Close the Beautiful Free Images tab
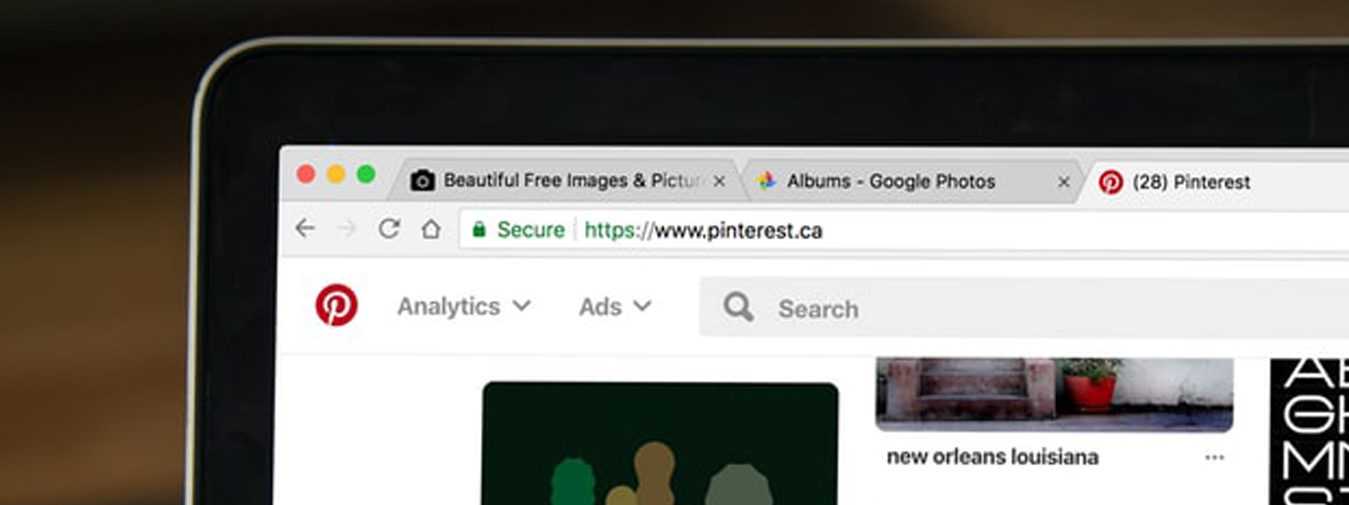1349x505 pixels. [x=719, y=182]
